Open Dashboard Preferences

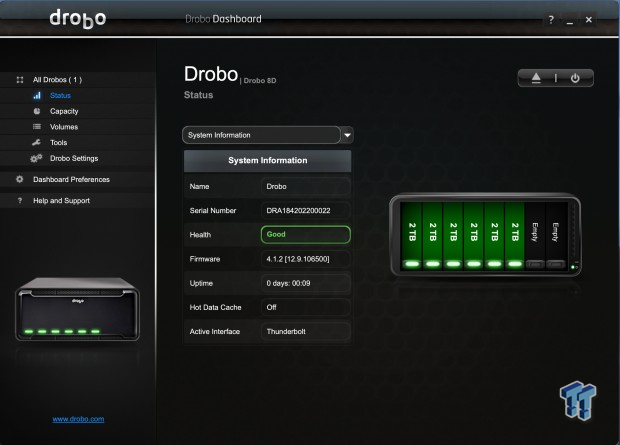pyautogui.click(x=72, y=180)
